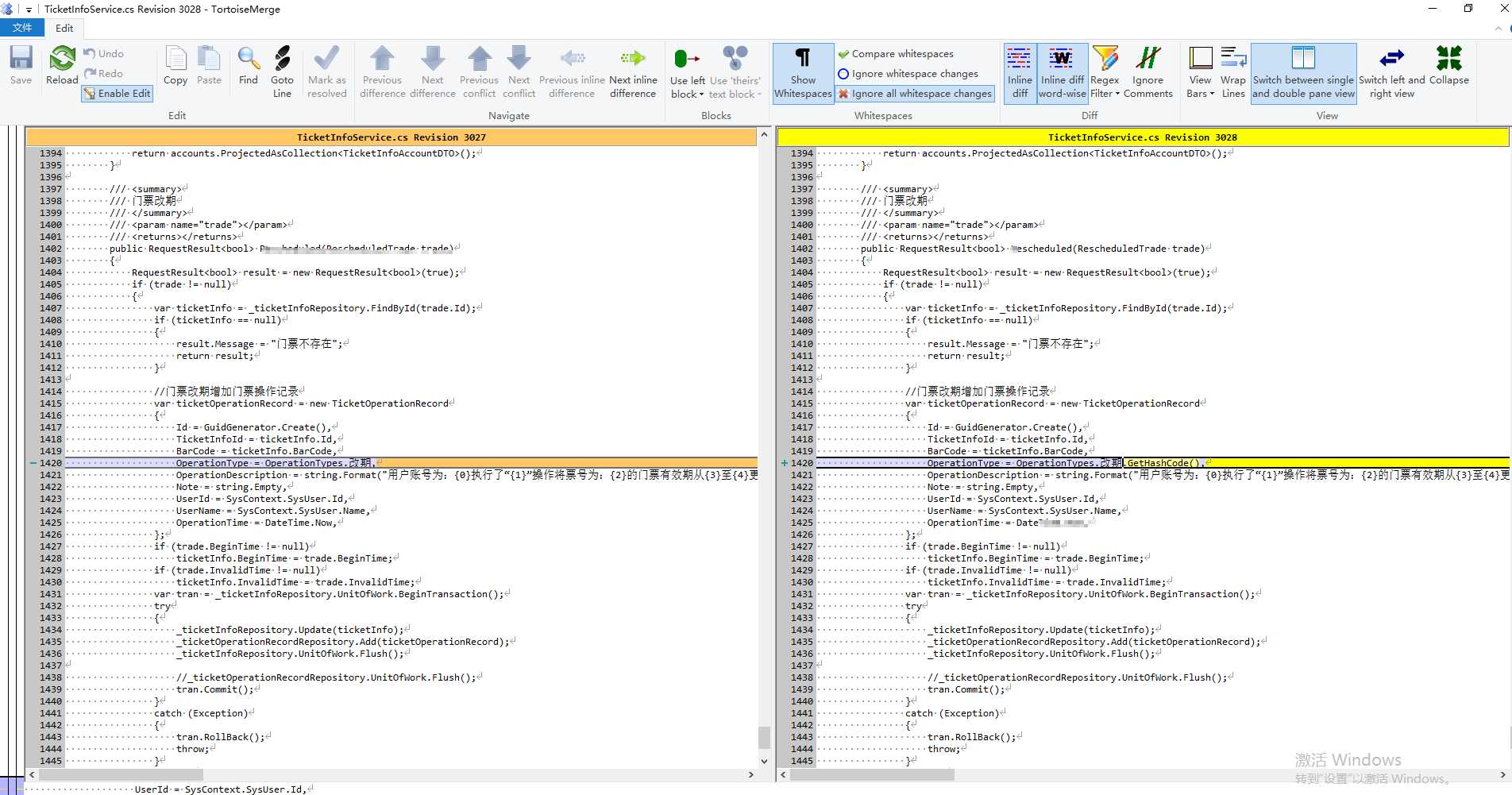Switch between single and double pane view
Viewport: 1512px width, 795px height.
click(x=1303, y=73)
